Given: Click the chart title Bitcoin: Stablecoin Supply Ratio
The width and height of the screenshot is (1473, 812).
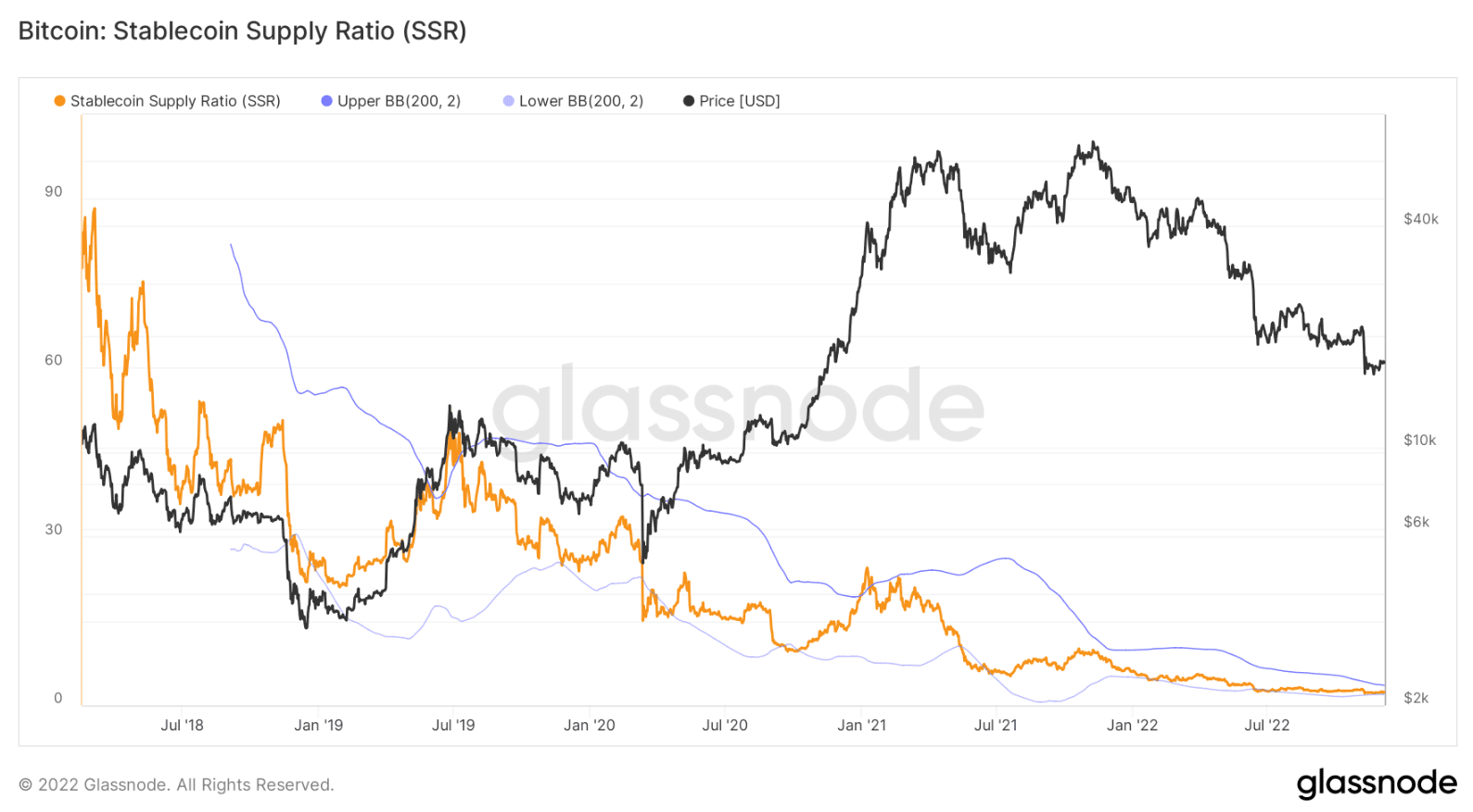Looking at the screenshot, I should [x=243, y=31].
